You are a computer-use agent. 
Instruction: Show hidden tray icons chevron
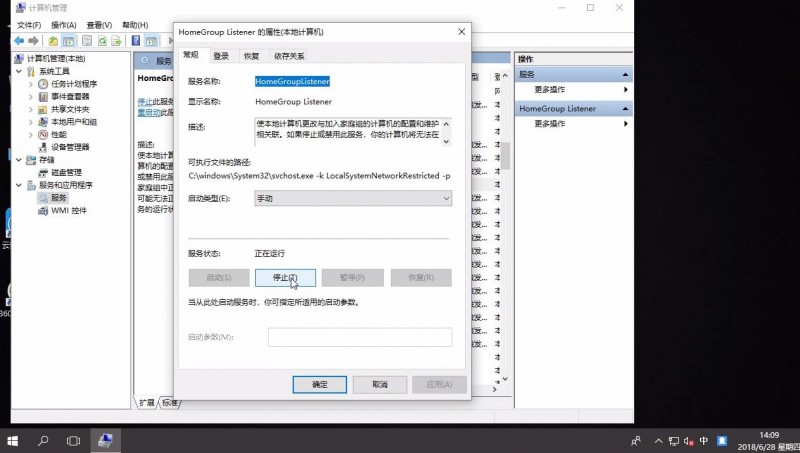pos(659,441)
